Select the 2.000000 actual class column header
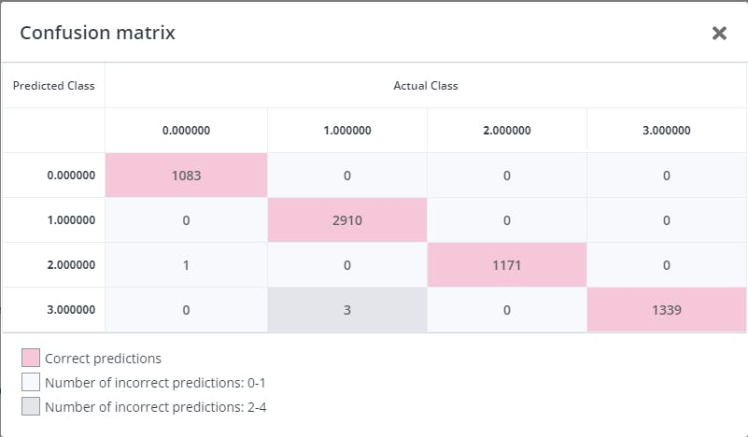Screen dimensions: 748x437 [x=507, y=130]
